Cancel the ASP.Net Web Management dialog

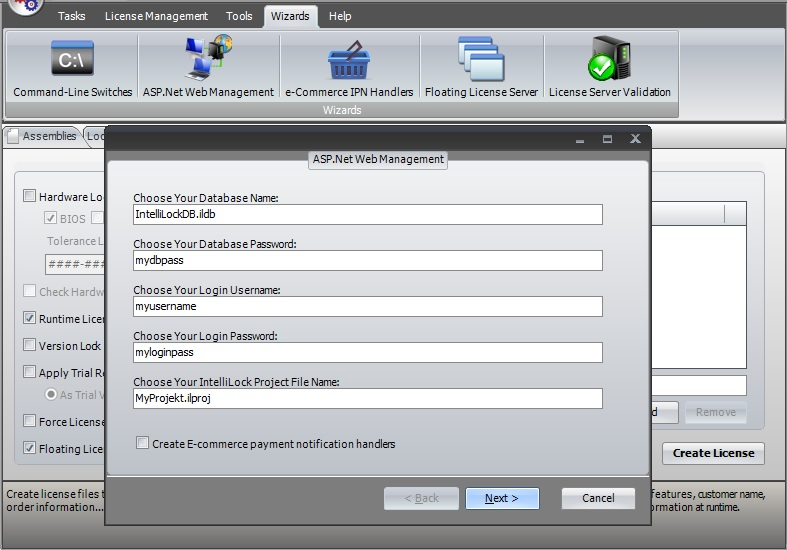598,498
